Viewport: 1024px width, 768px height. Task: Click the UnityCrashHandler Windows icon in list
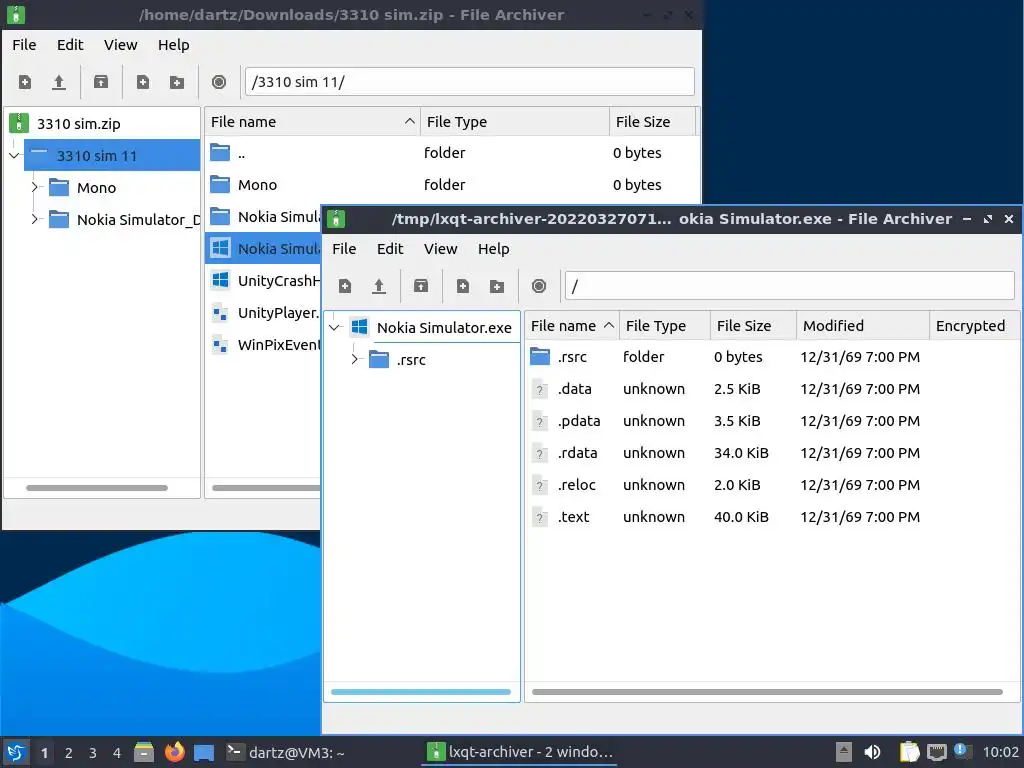(x=220, y=280)
